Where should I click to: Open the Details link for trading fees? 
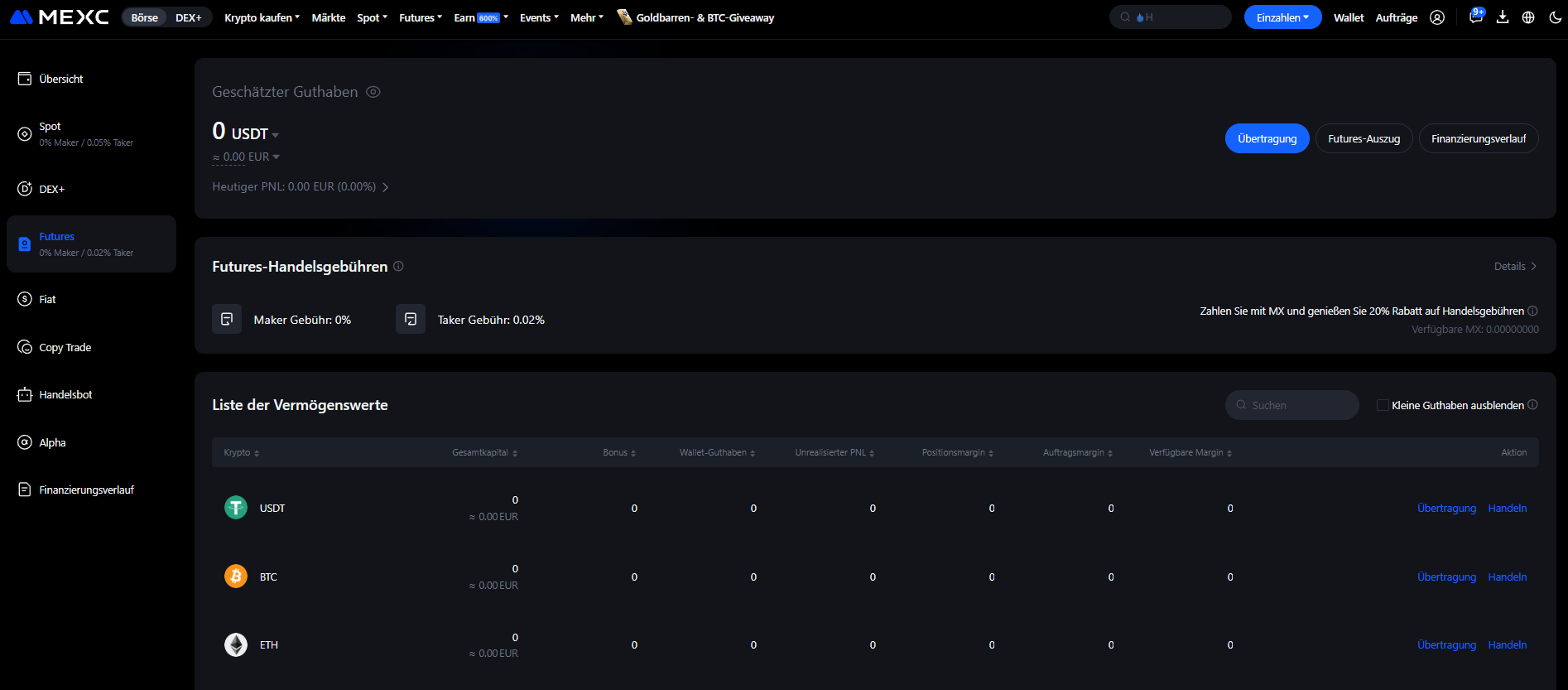click(x=1516, y=266)
